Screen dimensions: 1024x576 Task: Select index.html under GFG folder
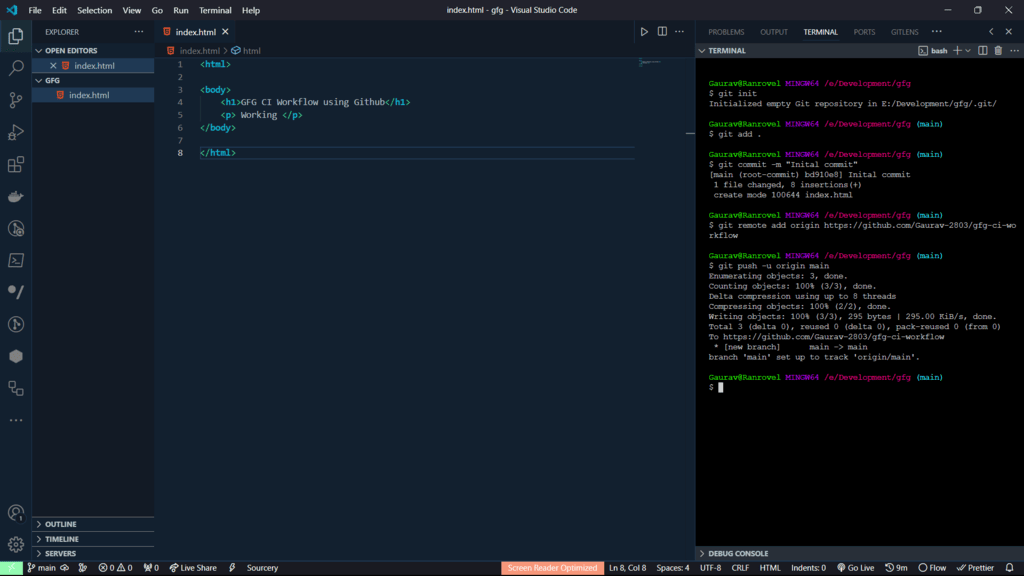tap(89, 95)
